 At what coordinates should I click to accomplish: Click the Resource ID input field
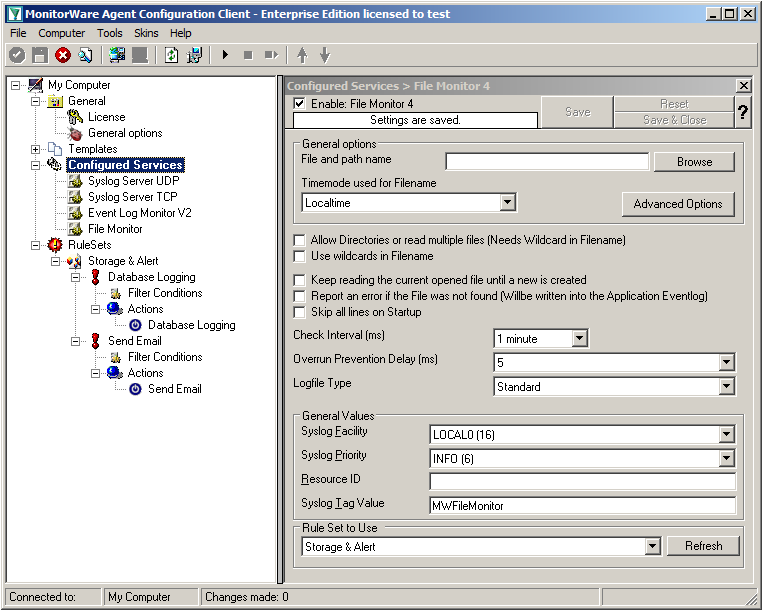583,482
